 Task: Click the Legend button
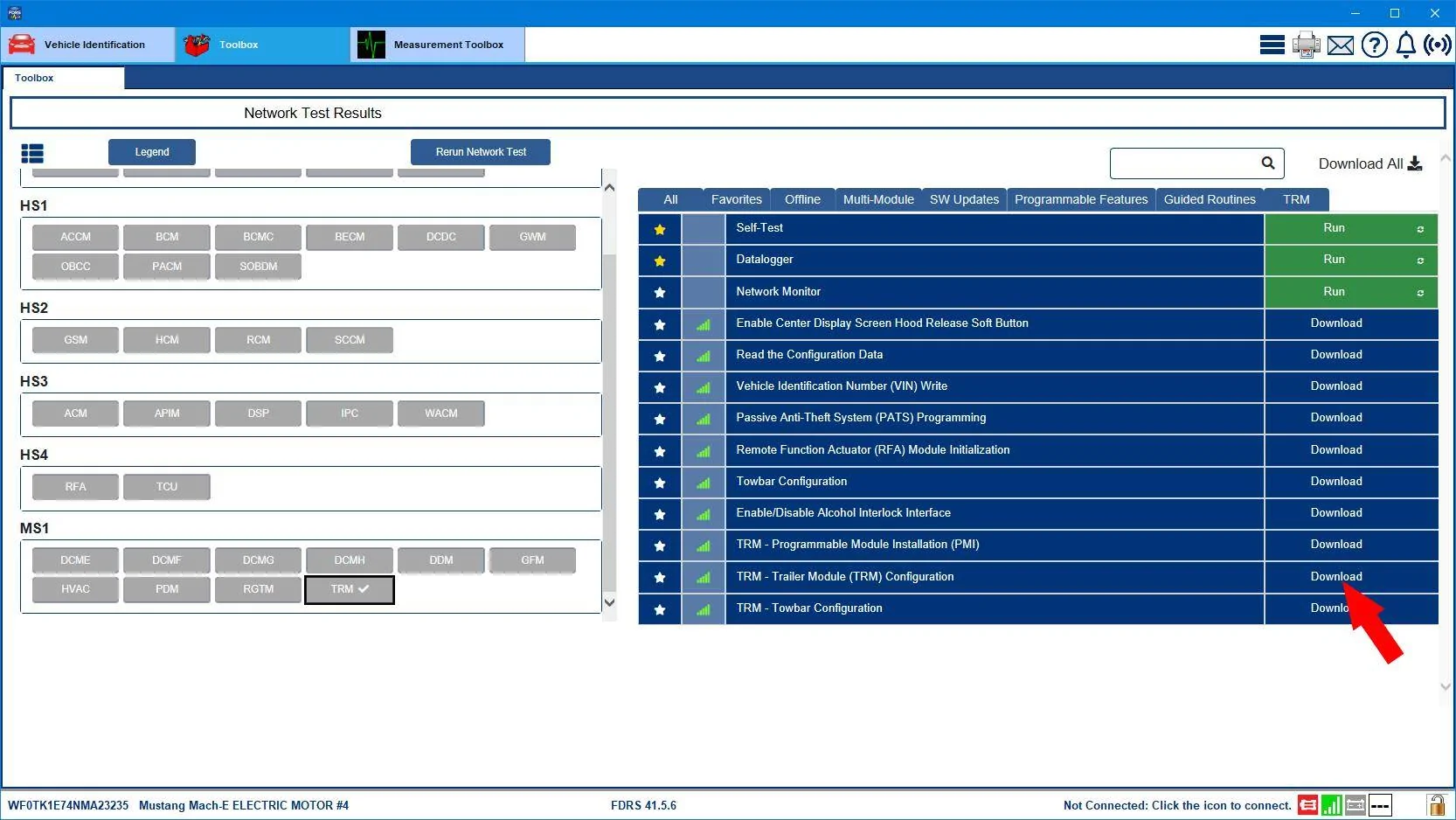coord(152,152)
